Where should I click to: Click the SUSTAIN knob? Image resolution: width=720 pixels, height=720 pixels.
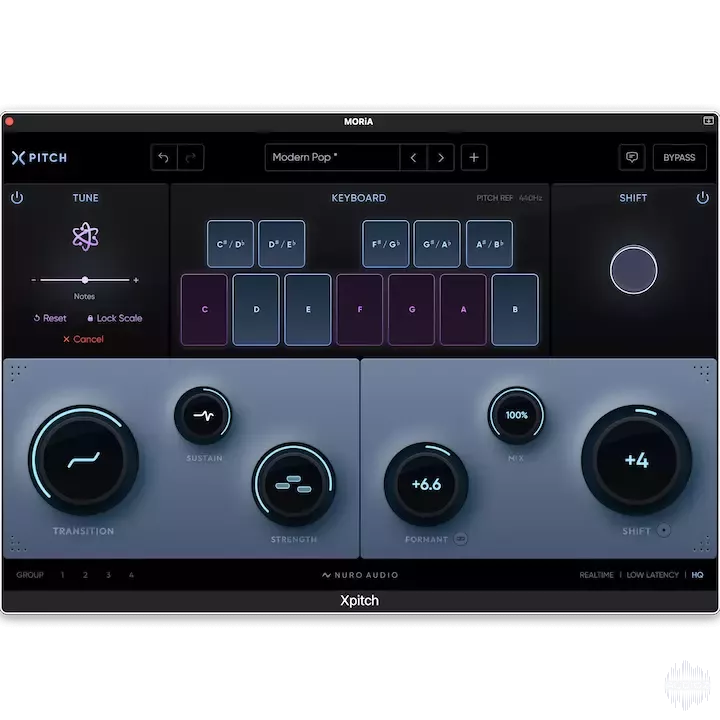[203, 416]
